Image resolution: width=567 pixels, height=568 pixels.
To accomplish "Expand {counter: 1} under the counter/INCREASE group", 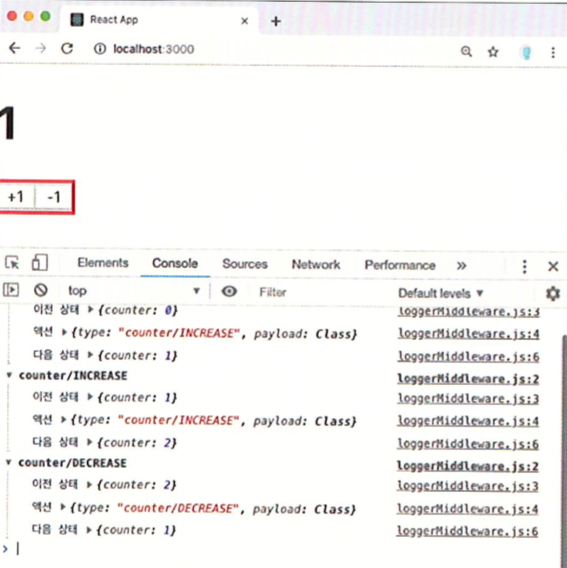I will click(90, 397).
